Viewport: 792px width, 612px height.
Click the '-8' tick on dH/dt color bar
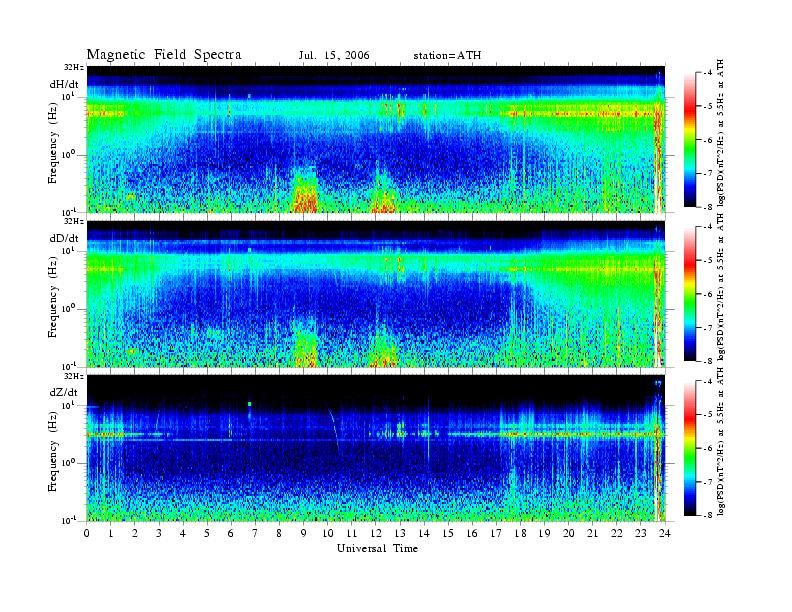tap(709, 206)
